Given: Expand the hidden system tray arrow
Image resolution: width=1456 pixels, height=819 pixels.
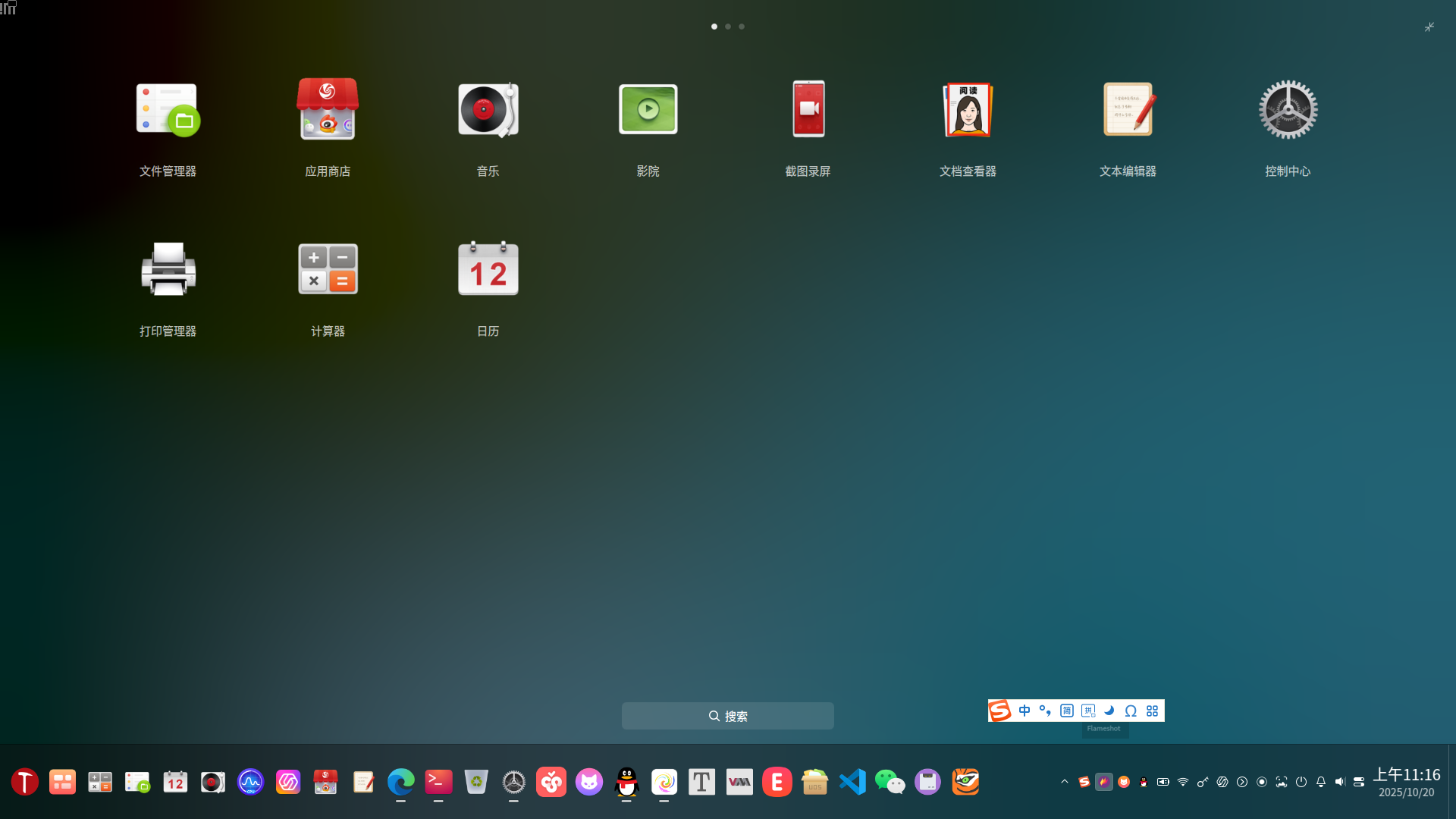Looking at the screenshot, I should click(1065, 782).
